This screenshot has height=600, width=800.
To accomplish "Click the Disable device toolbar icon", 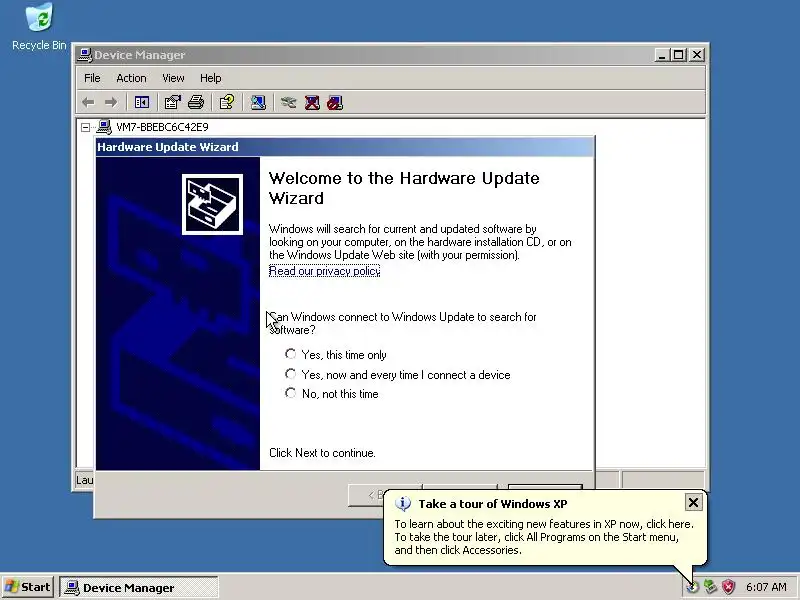I will point(335,103).
